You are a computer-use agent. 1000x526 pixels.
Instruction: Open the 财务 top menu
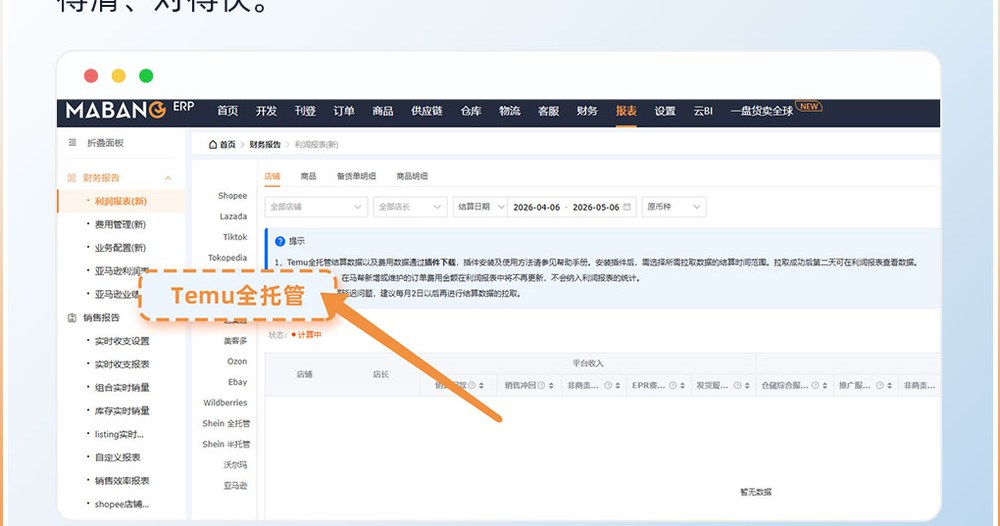[587, 111]
